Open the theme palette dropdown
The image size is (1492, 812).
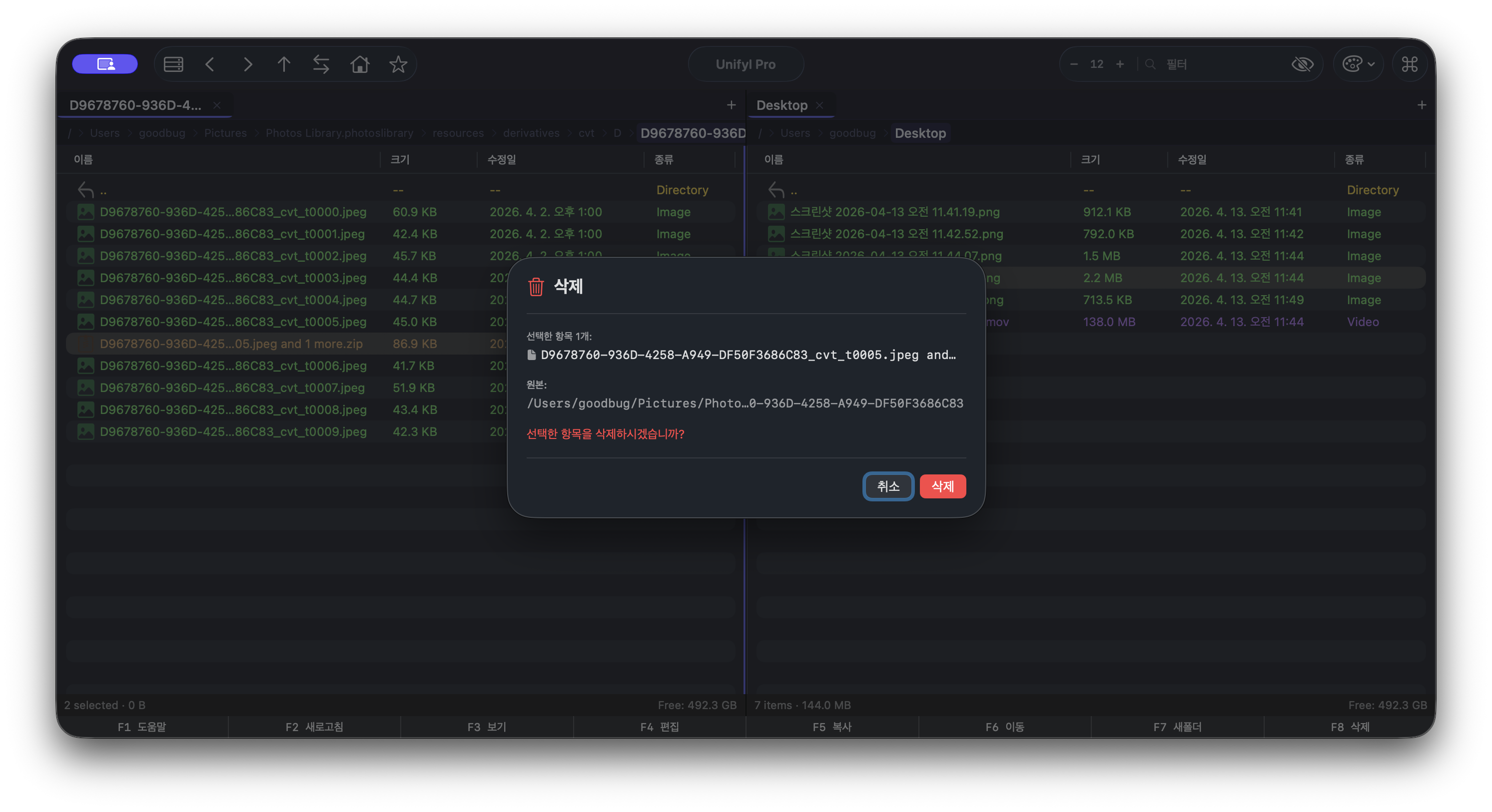(x=1358, y=64)
